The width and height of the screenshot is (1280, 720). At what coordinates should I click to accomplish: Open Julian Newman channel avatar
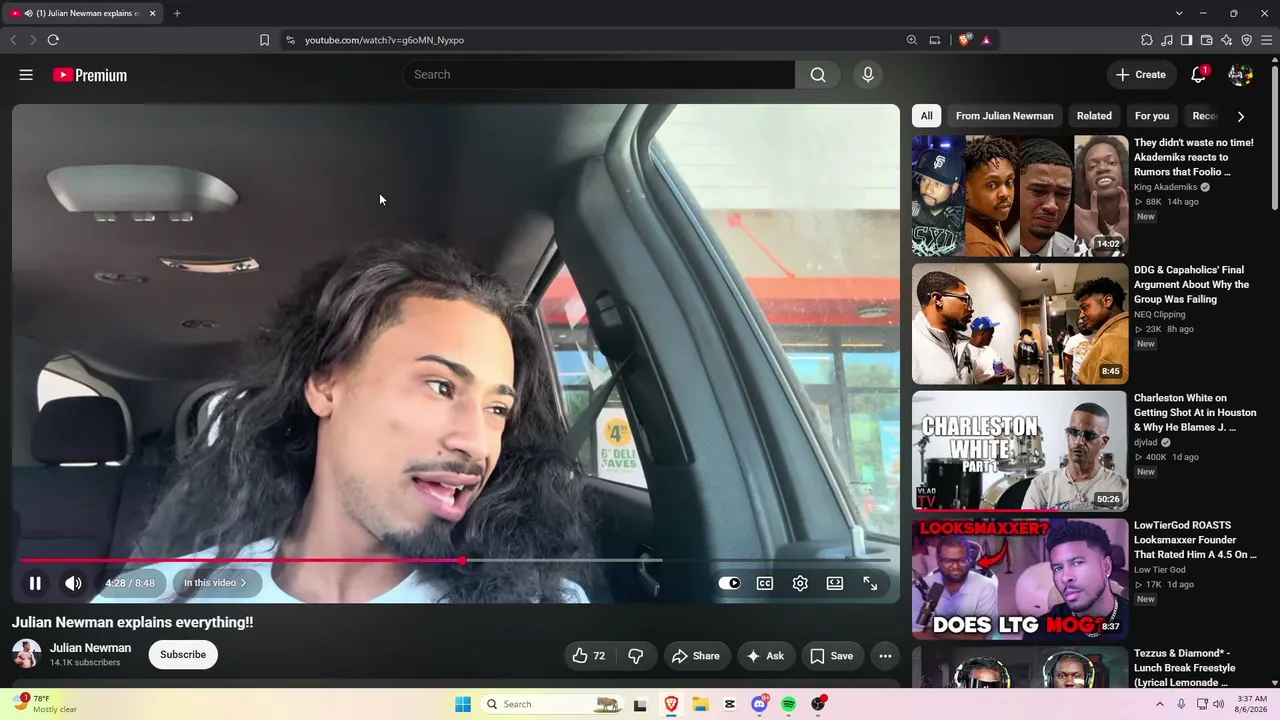coord(27,654)
